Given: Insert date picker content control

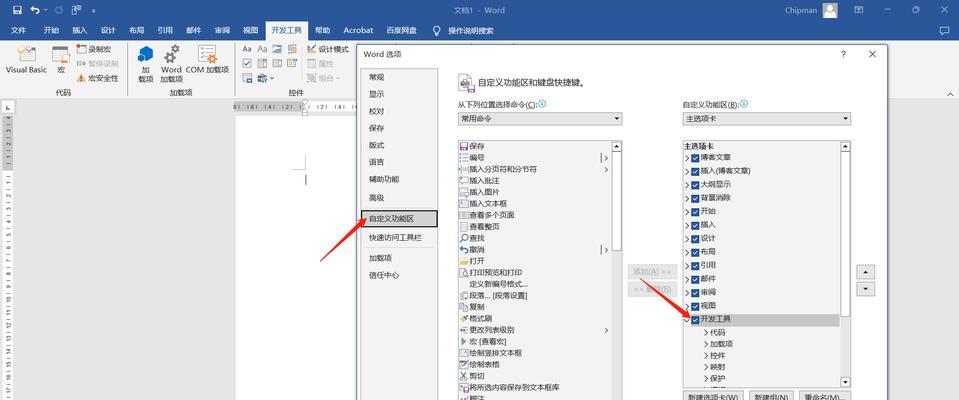Looking at the screenshot, I should pyautogui.click(x=292, y=63).
